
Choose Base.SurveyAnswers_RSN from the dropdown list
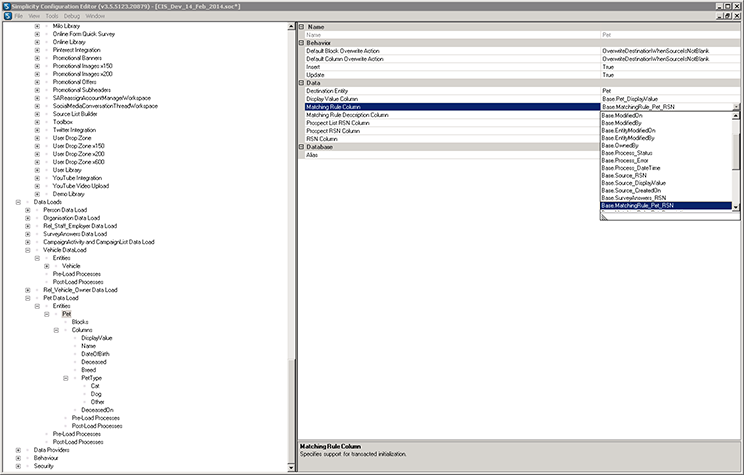tap(666, 198)
